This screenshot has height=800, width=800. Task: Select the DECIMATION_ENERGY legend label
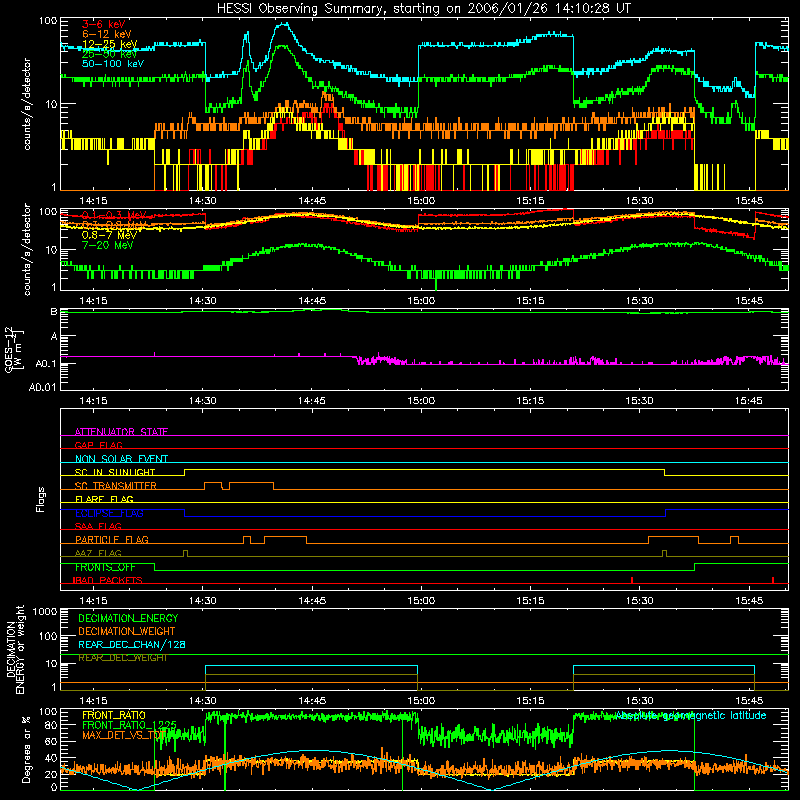[x=128, y=618]
